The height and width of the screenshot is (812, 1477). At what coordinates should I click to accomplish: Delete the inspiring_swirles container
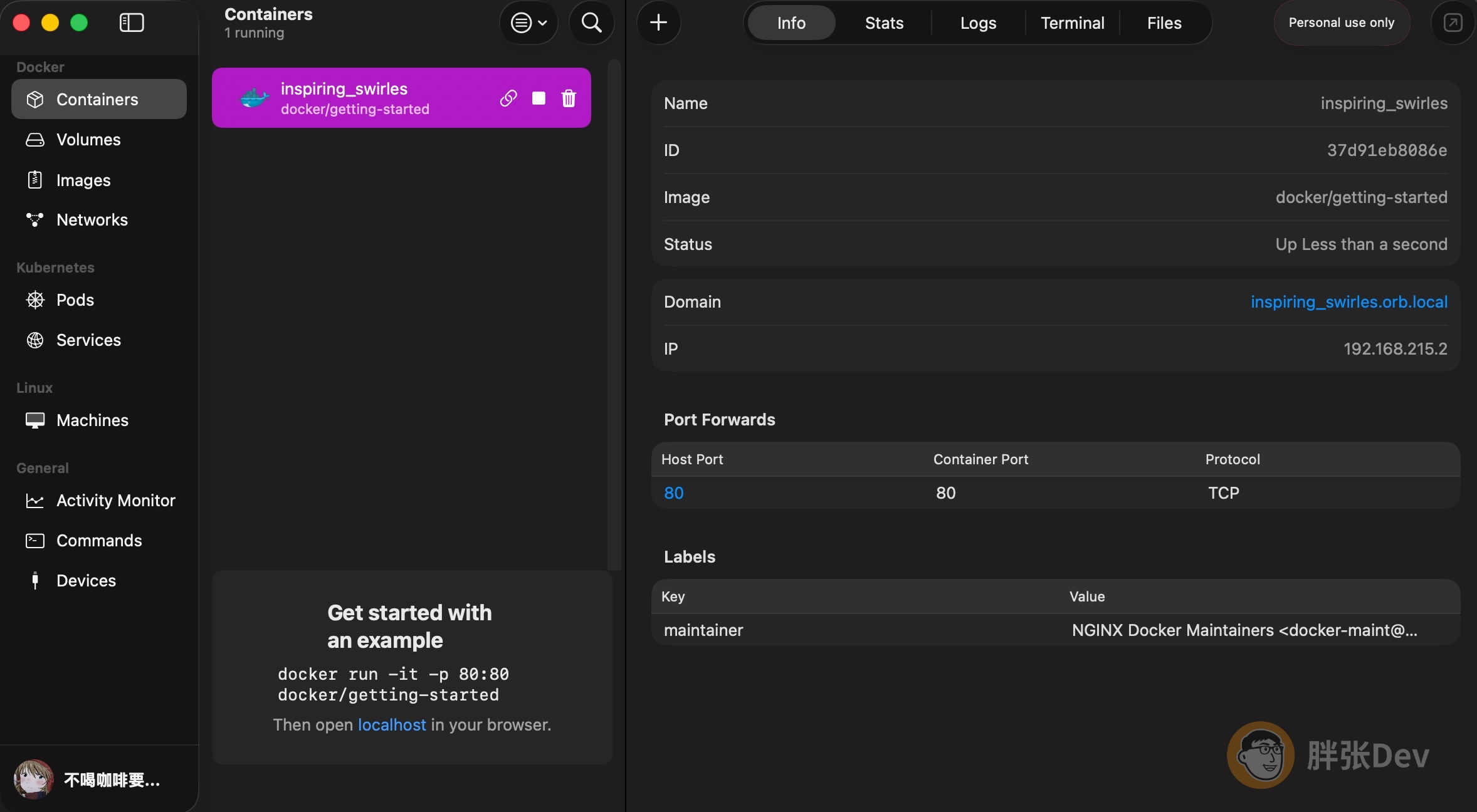pyautogui.click(x=569, y=98)
